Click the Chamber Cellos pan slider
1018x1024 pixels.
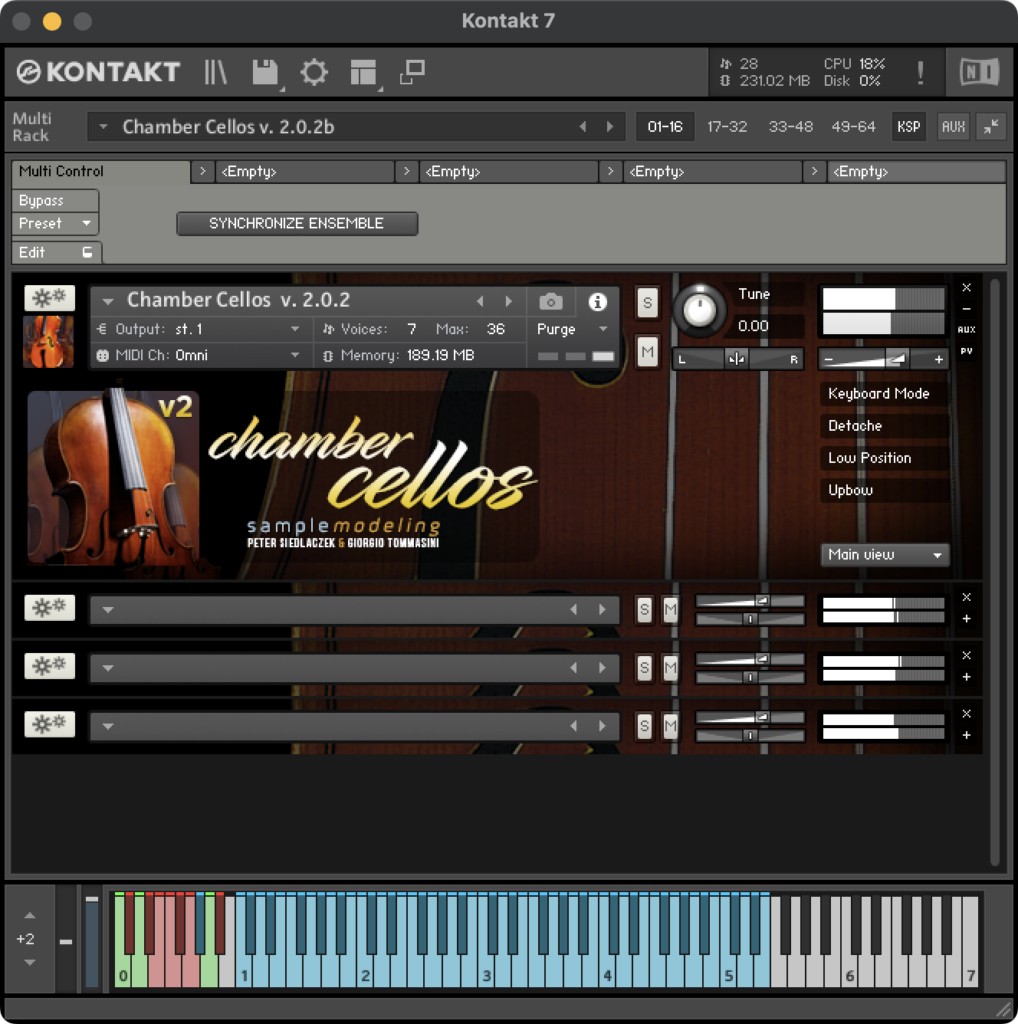pyautogui.click(x=738, y=359)
